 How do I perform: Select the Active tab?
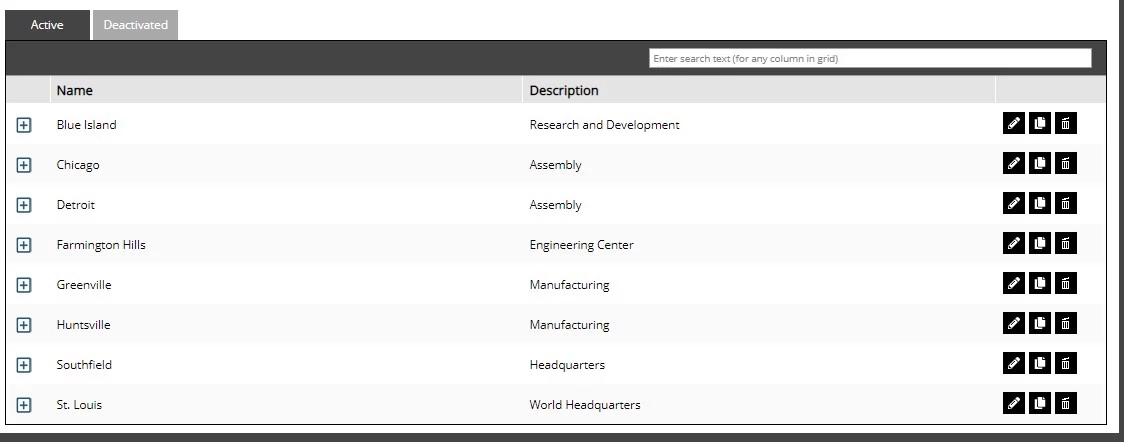click(x=47, y=25)
